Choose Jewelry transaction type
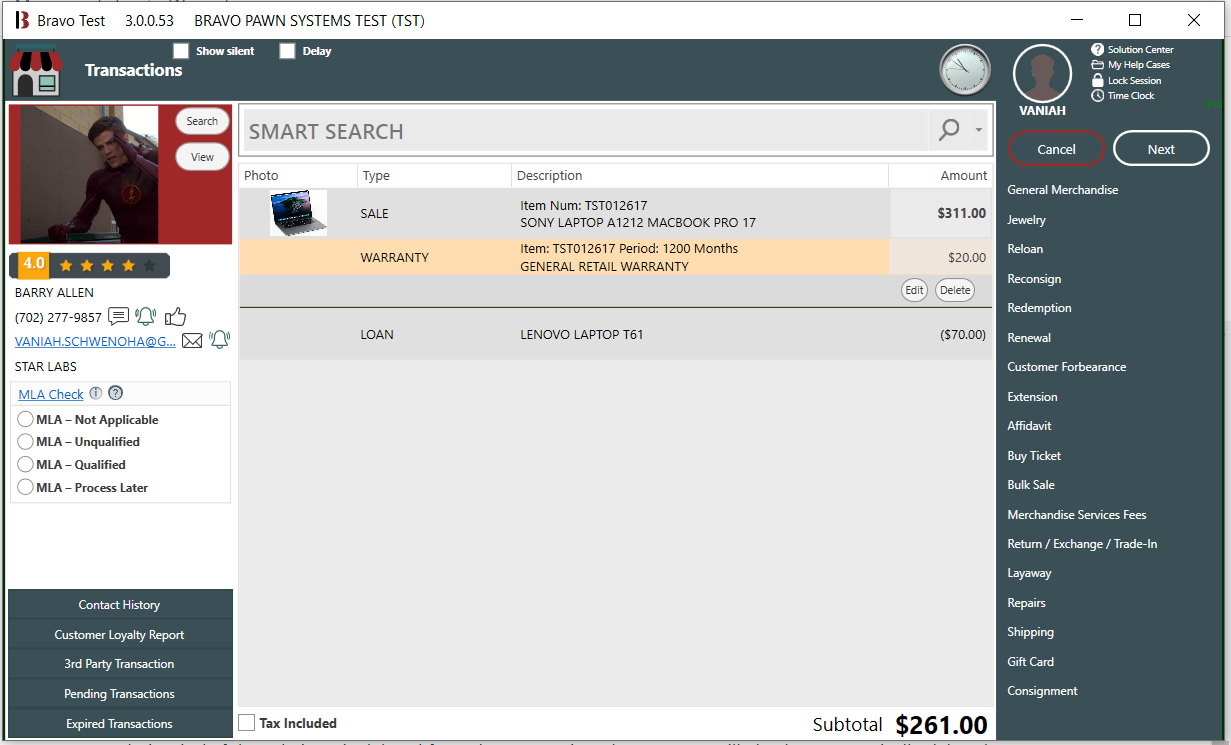 click(x=1026, y=220)
